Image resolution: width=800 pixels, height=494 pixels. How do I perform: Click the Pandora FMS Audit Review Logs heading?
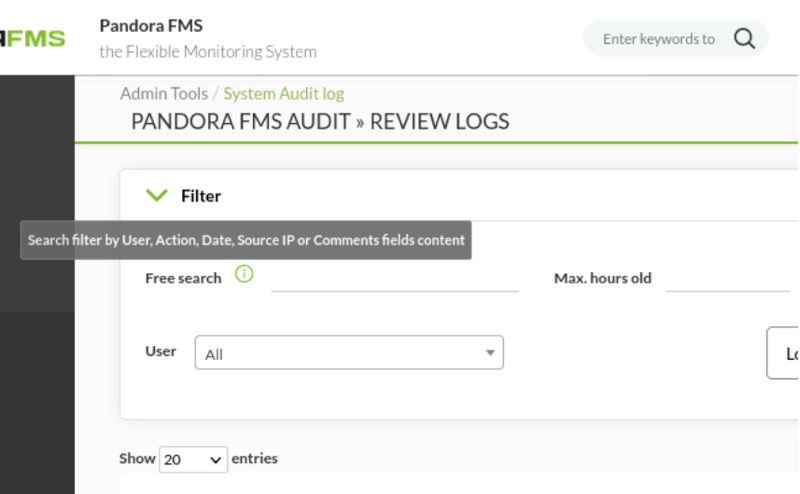pyautogui.click(x=320, y=121)
